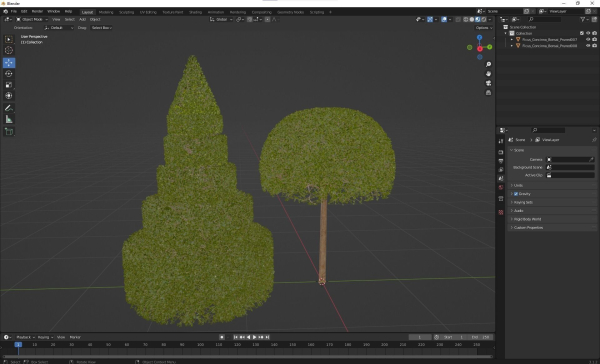The height and width of the screenshot is (364, 600).
Task: Click the Play animation button
Action: [254, 337]
